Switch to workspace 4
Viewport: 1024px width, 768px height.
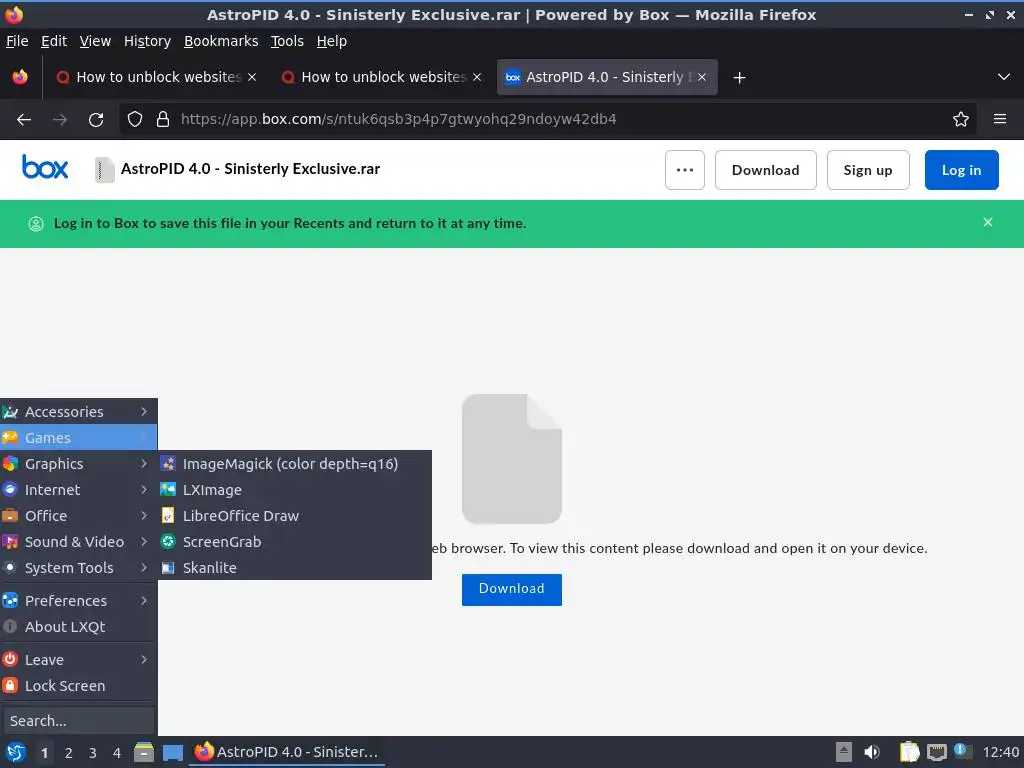click(117, 753)
